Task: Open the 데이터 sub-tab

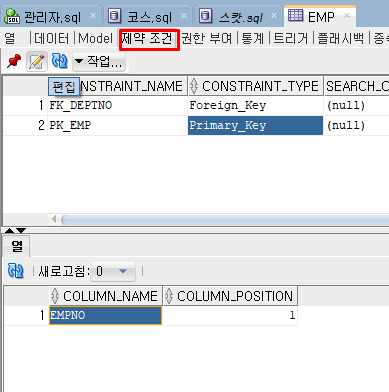Action: pyautogui.click(x=52, y=38)
